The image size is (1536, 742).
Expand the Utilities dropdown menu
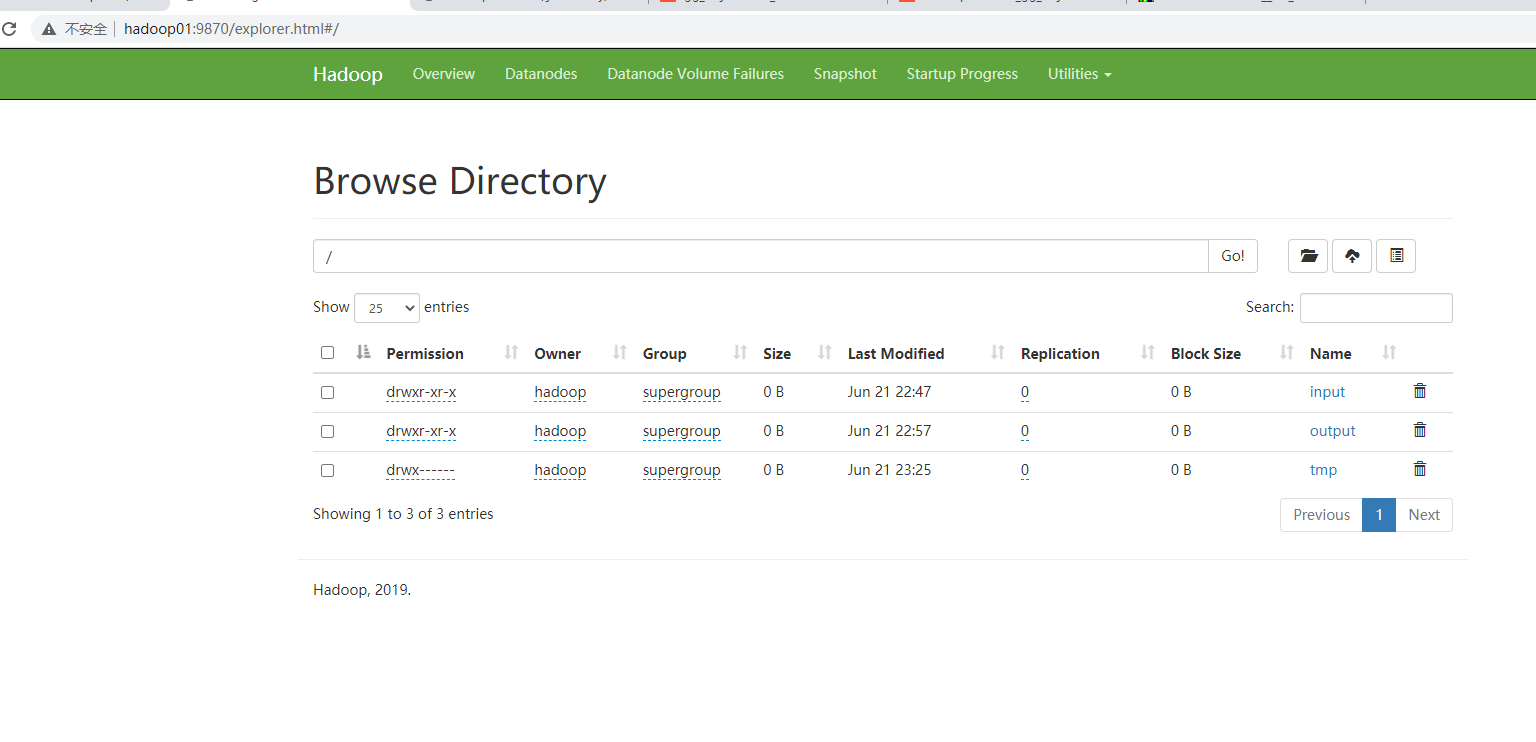(1079, 74)
